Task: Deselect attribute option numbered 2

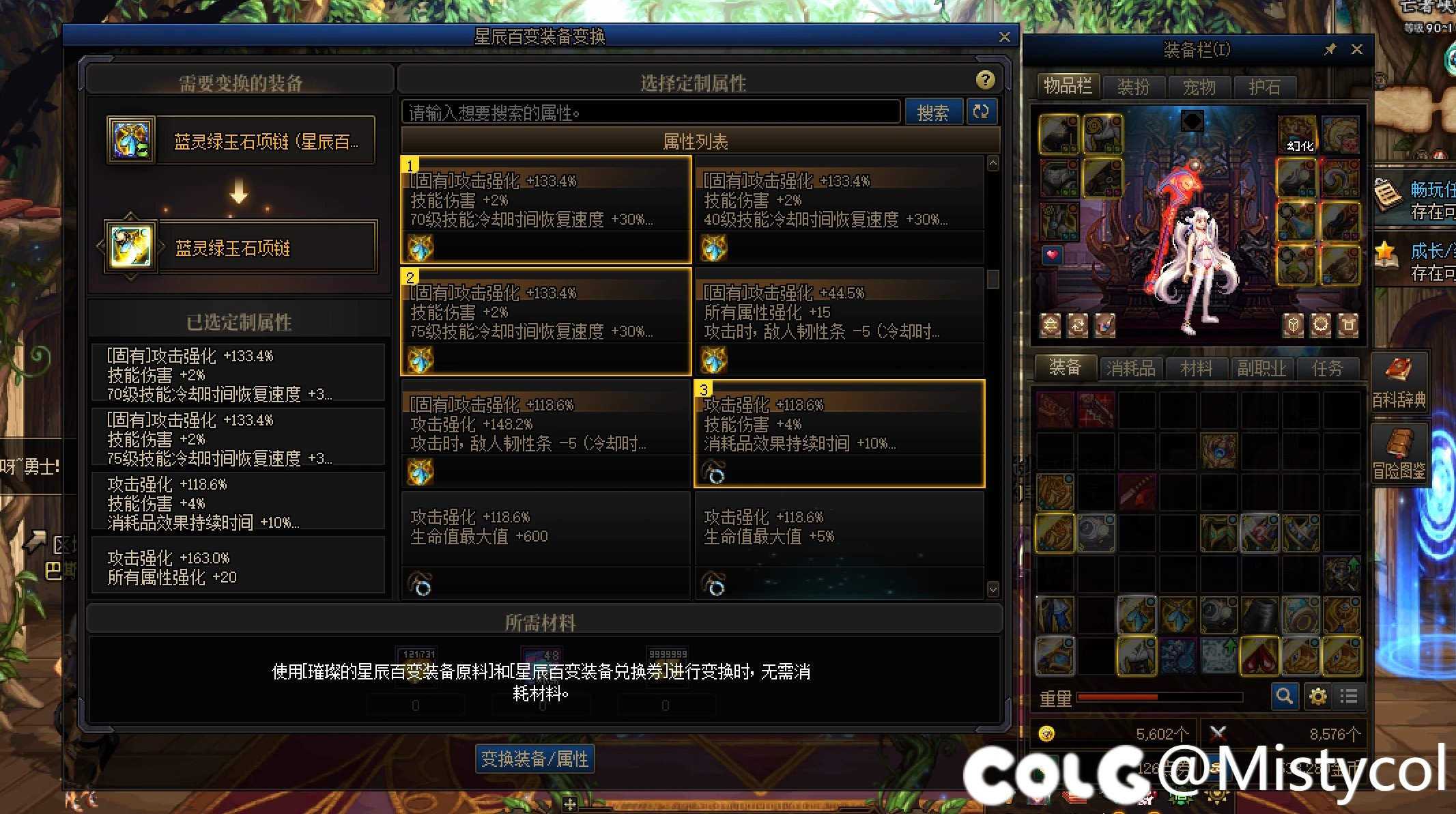Action: (x=546, y=322)
